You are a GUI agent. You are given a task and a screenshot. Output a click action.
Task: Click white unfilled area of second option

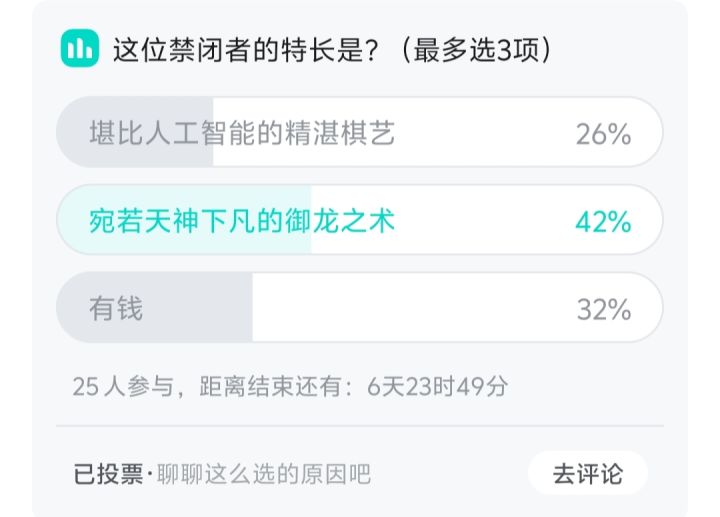[x=487, y=219]
